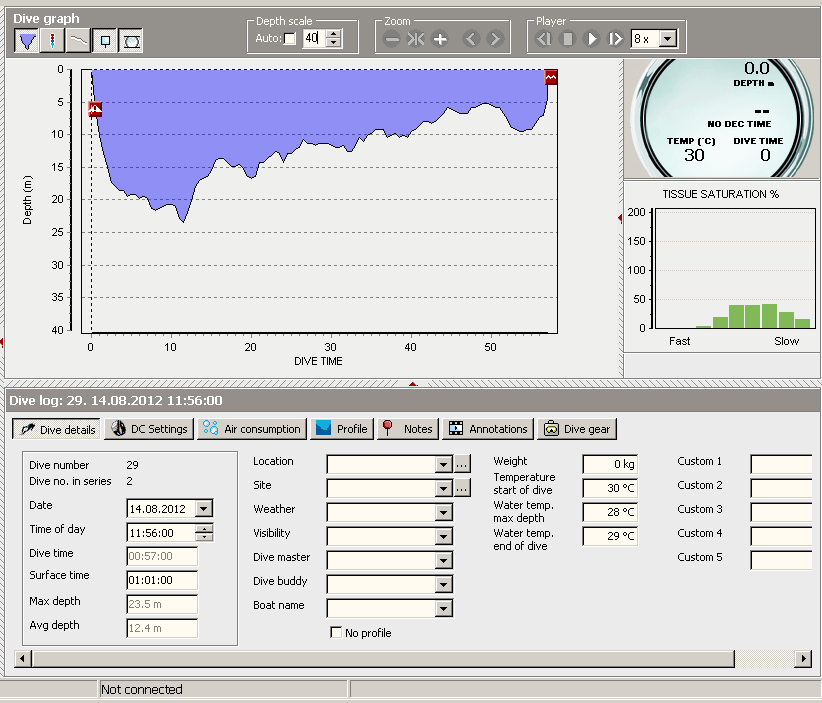Screen dimensions: 822x703
Task: Click the horizontal scrollbar thumb
Action: point(383,658)
